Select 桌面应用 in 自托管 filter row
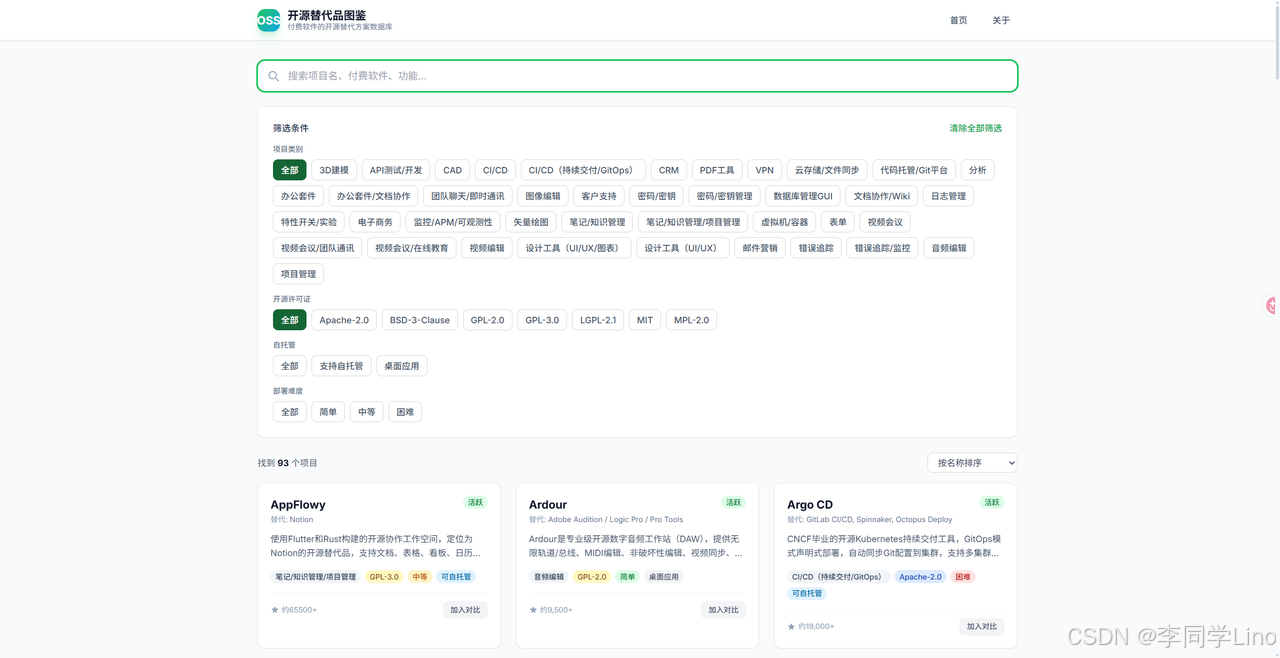The width and height of the screenshot is (1280, 658). tap(402, 366)
